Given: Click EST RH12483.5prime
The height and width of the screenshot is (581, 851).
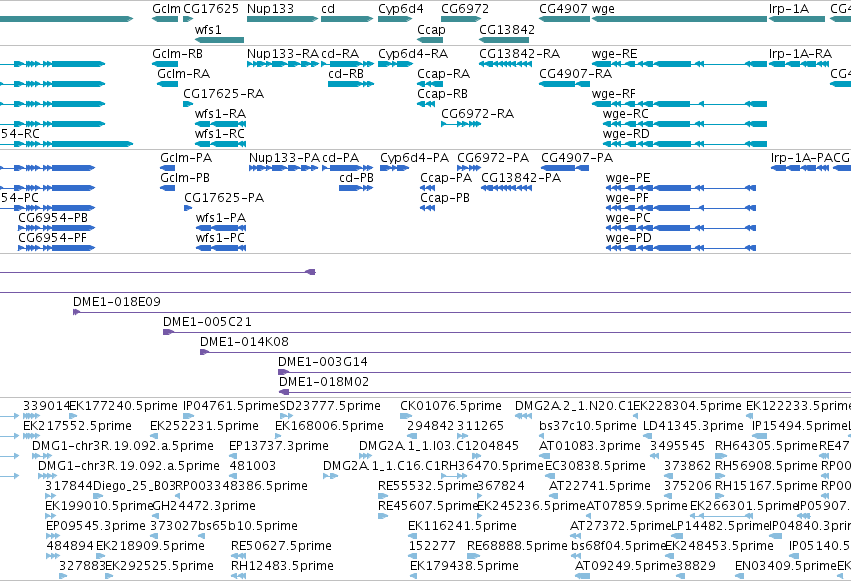Looking at the screenshot, I should click(238, 576).
